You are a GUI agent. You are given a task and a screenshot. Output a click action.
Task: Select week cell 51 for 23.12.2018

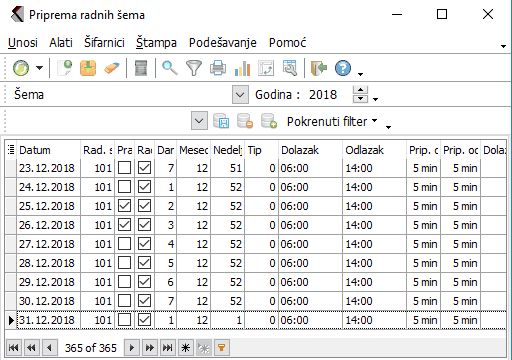[228, 168]
